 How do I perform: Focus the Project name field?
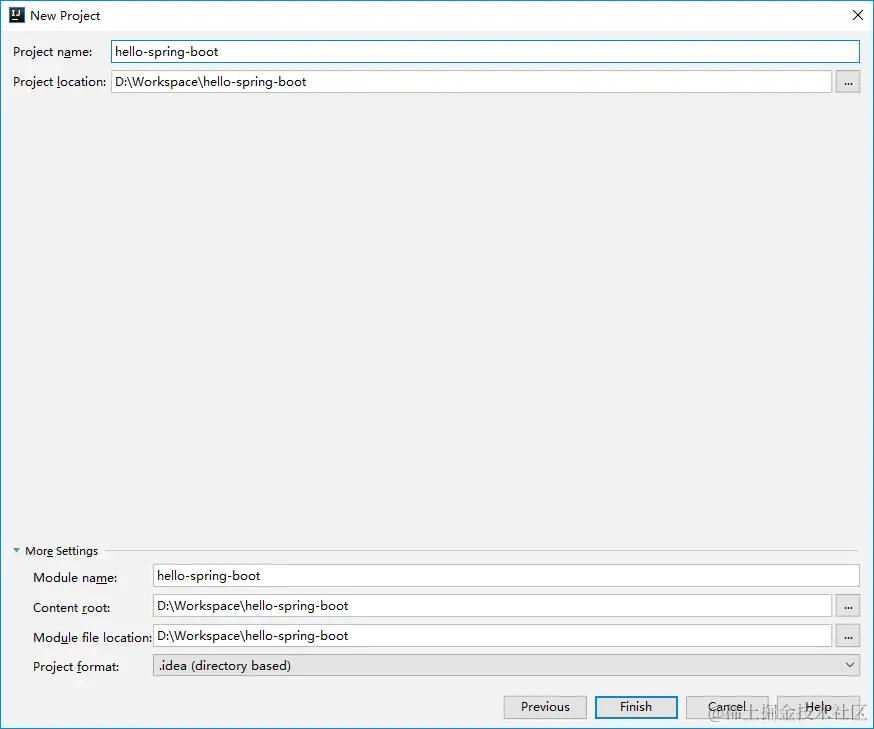[x=485, y=51]
